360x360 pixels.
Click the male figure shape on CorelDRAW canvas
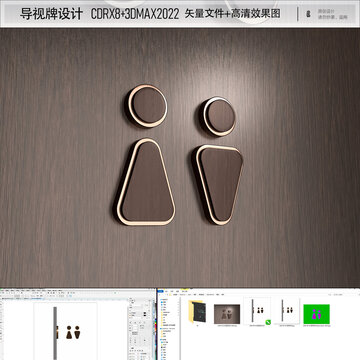tap(77, 332)
